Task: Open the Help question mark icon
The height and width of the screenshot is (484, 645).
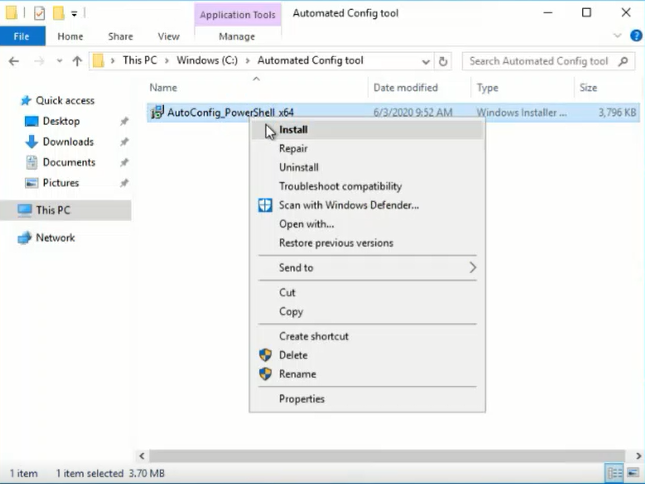Action: click(636, 36)
